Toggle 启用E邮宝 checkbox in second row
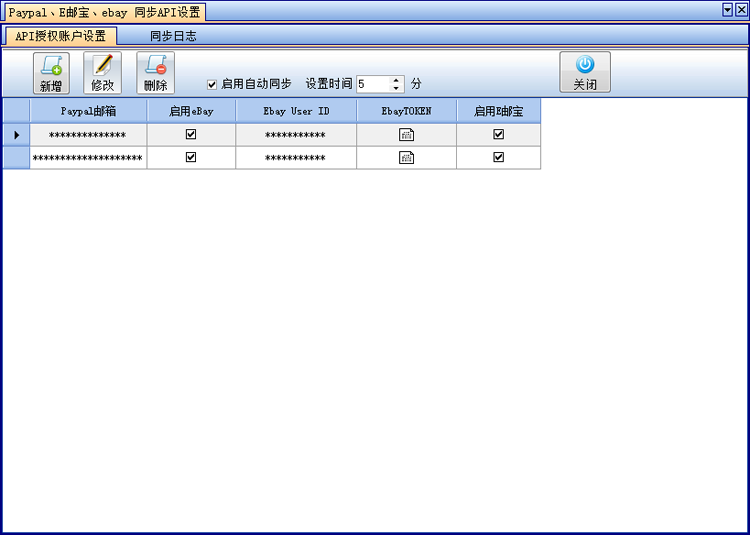 [498, 157]
